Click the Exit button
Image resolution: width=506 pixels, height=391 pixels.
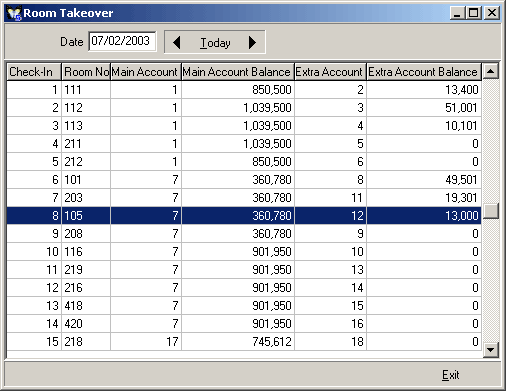(x=450, y=375)
